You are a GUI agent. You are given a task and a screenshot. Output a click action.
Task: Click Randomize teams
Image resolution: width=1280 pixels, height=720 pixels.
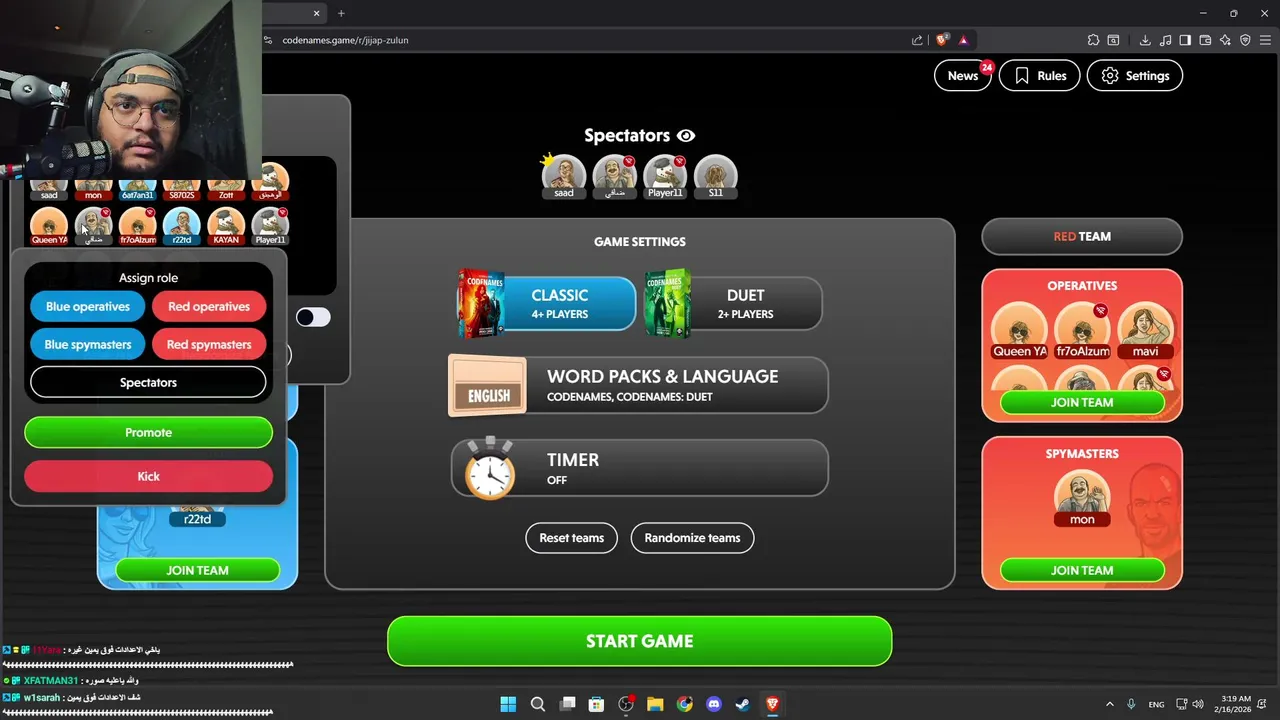[692, 538]
